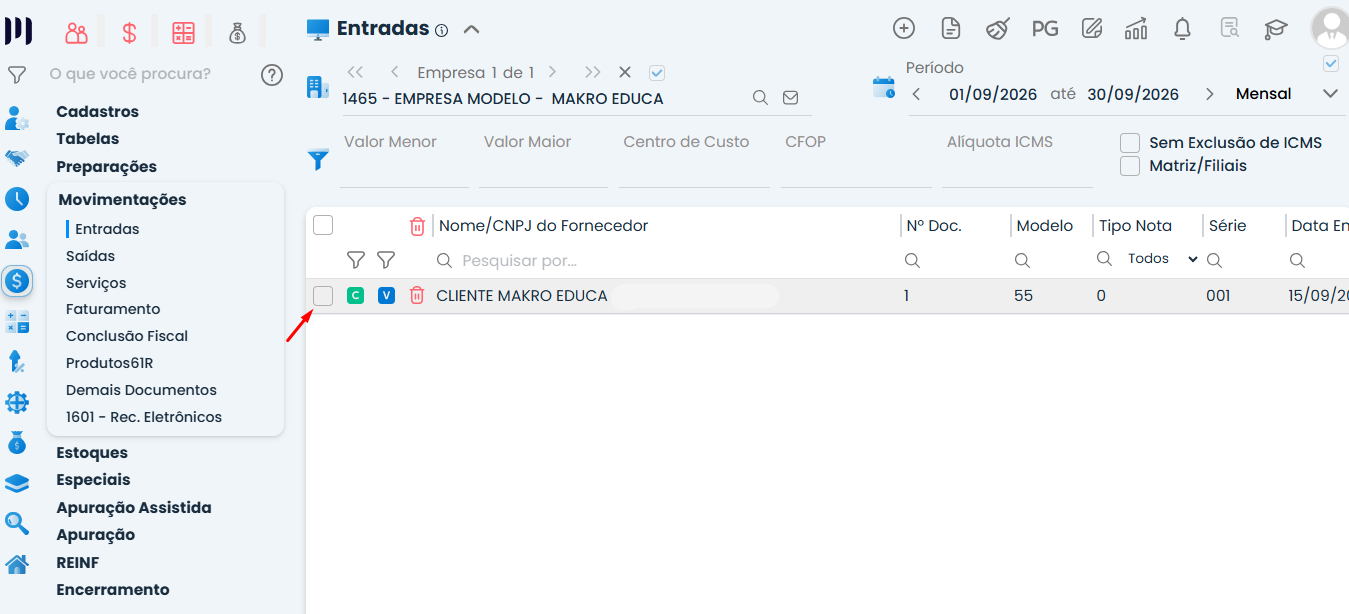Toggle the checkbox above Mensal period
The image size is (1349, 614).
(x=1331, y=64)
